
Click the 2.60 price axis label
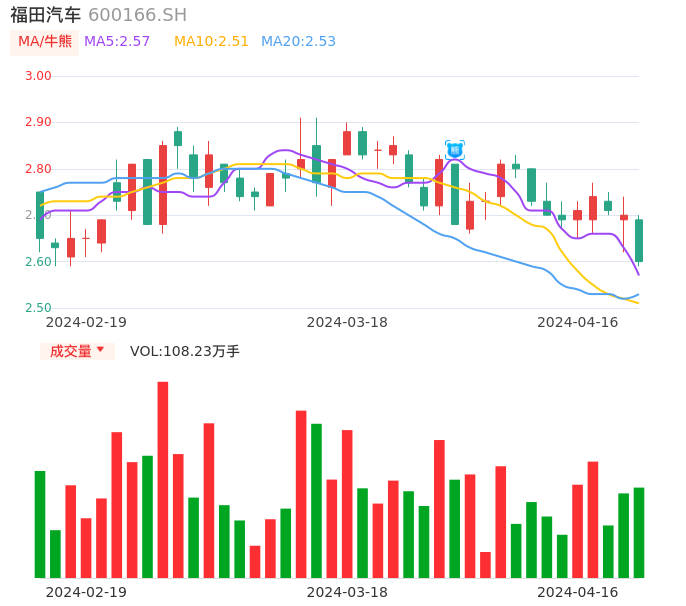[38, 262]
